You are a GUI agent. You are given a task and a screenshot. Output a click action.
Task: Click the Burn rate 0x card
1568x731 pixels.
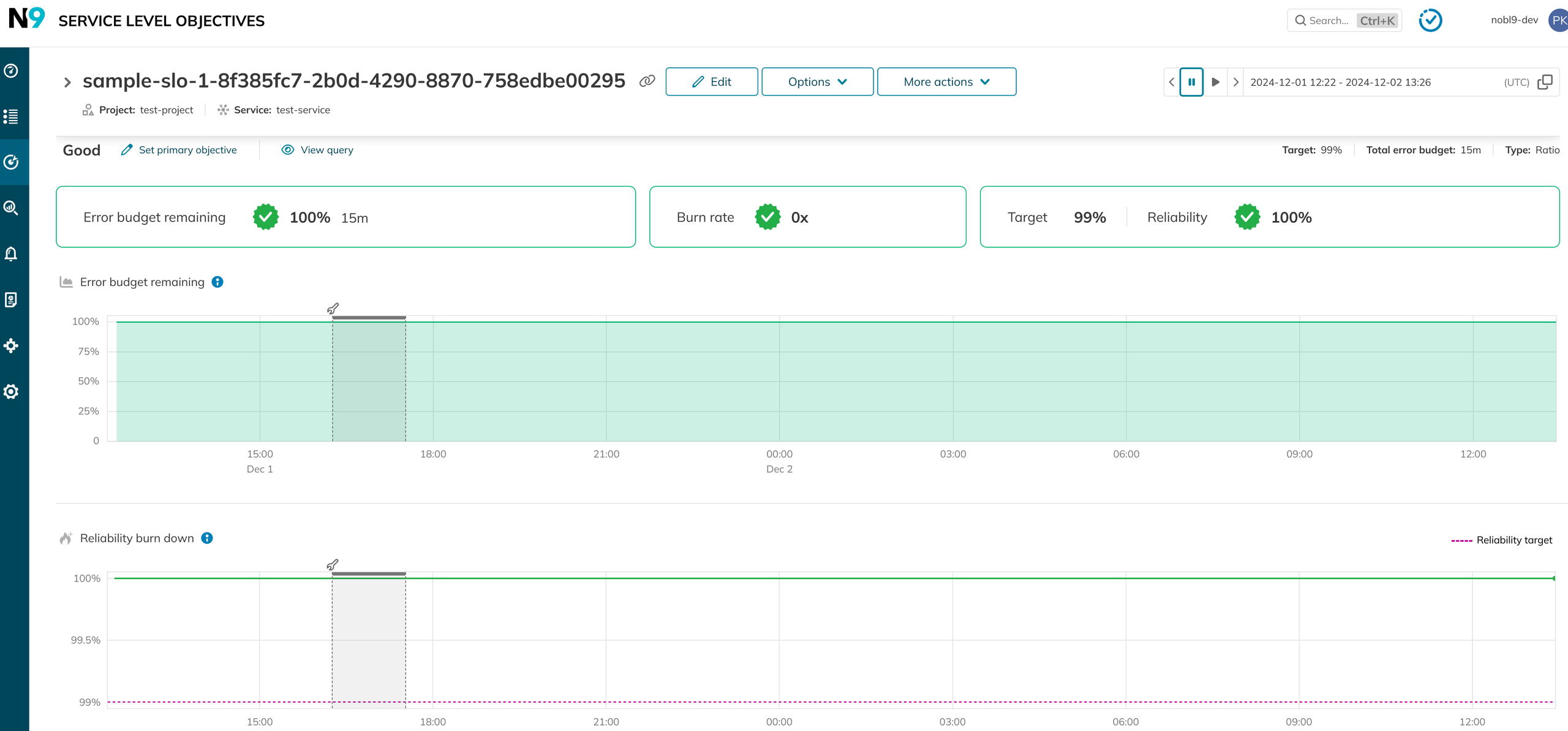[x=807, y=217]
